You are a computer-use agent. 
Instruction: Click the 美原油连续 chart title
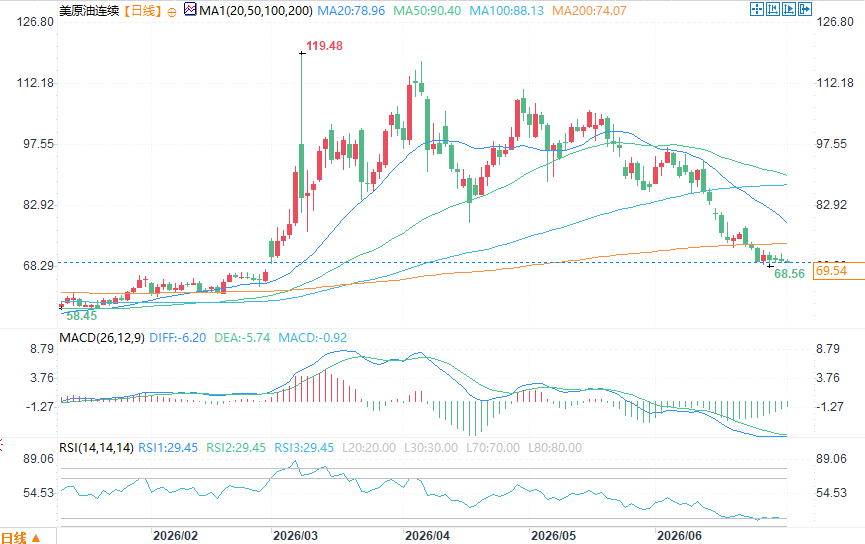pos(89,10)
